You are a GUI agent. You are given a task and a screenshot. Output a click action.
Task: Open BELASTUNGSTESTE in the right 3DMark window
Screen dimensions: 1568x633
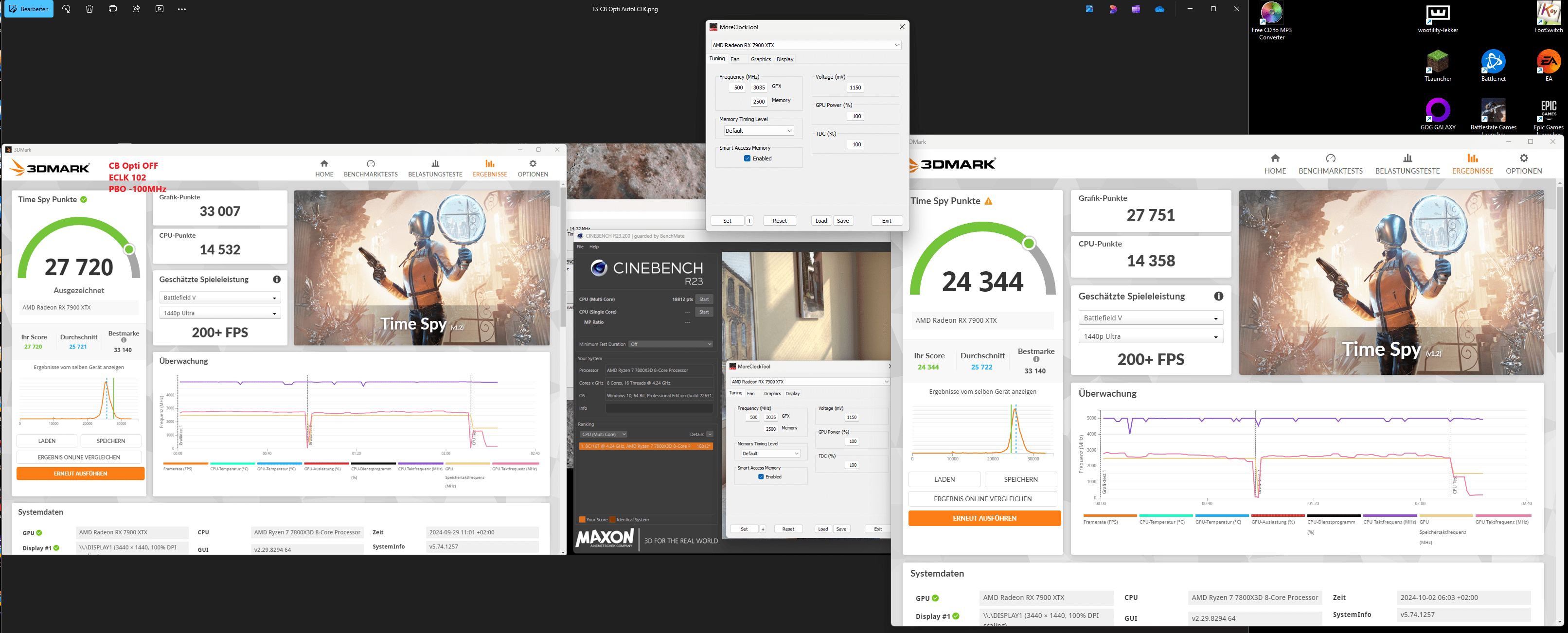tap(1408, 164)
